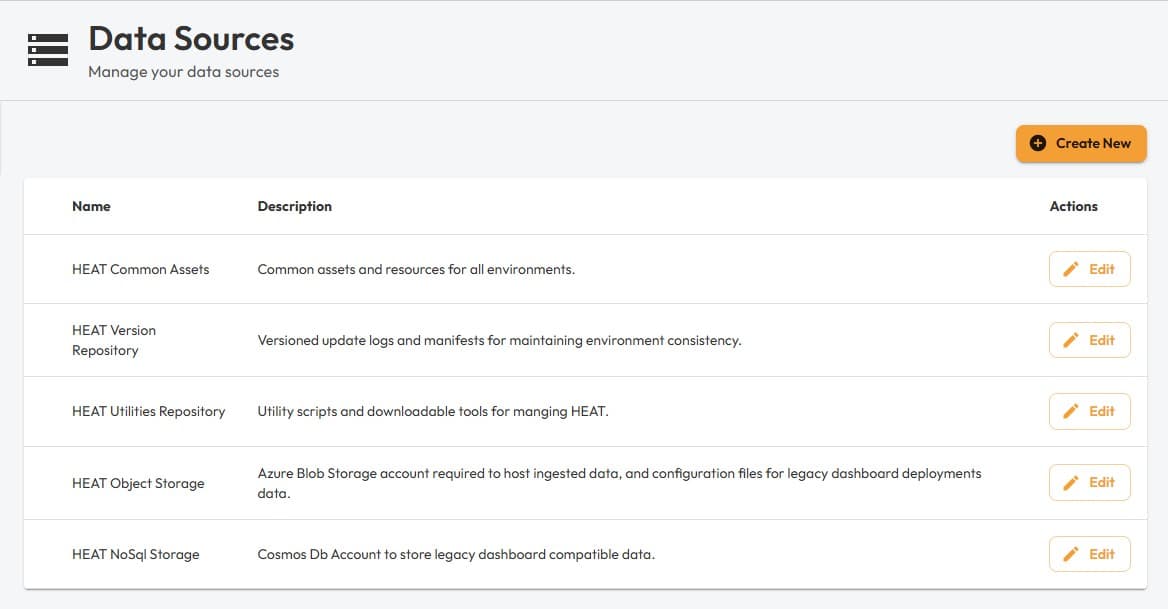Select the HEAT Utilities Repository row

point(500,411)
